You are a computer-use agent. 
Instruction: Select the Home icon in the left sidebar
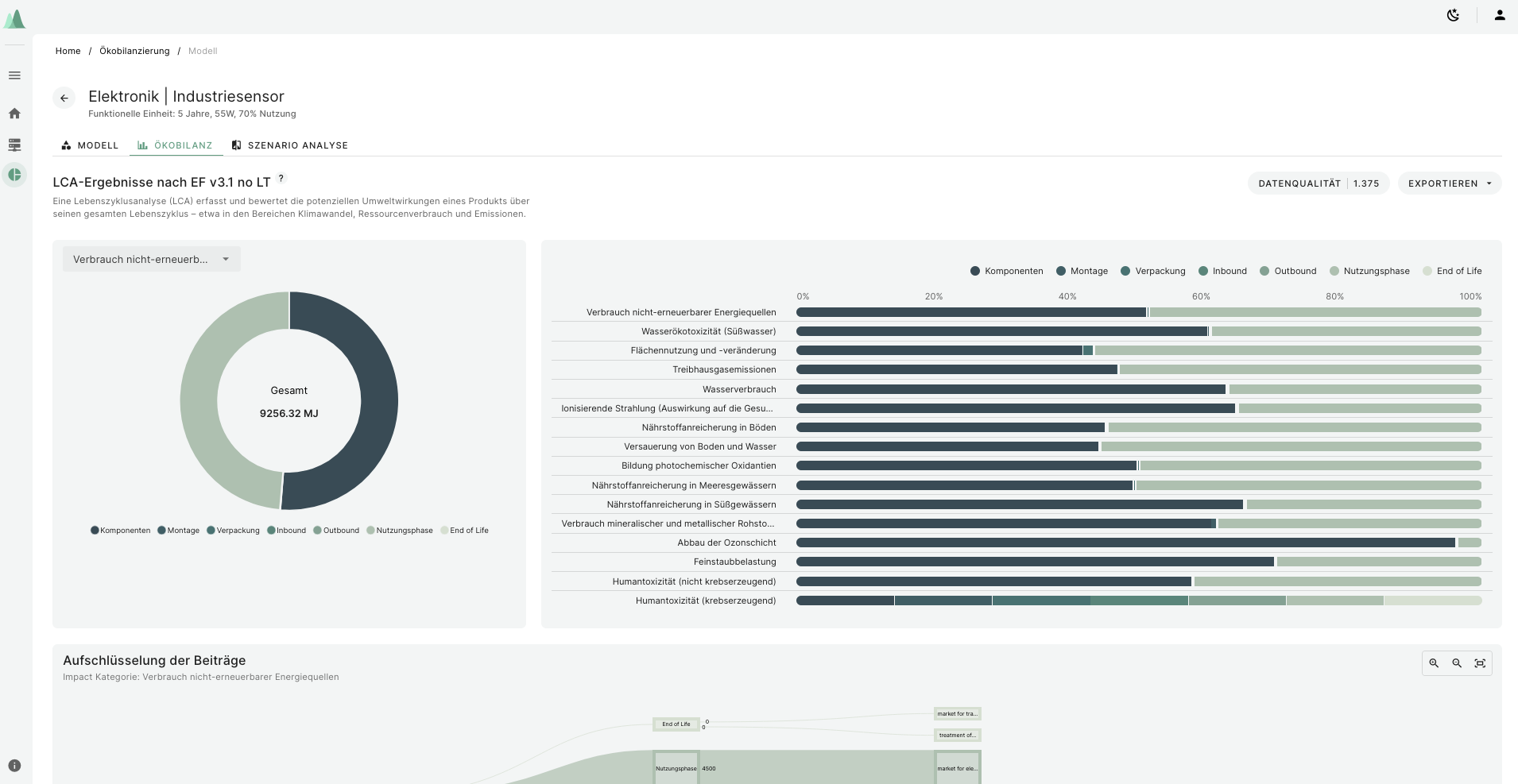(14, 114)
